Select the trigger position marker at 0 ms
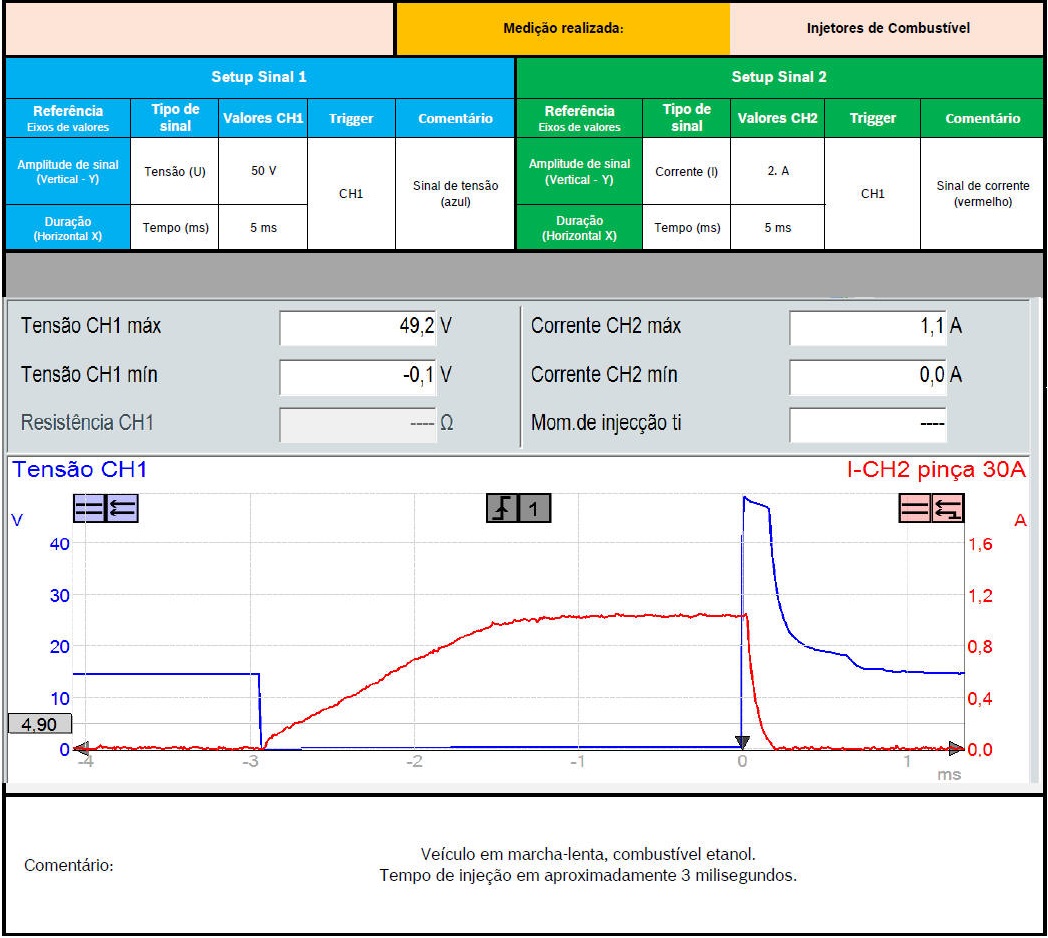The image size is (1048, 938). tap(742, 741)
